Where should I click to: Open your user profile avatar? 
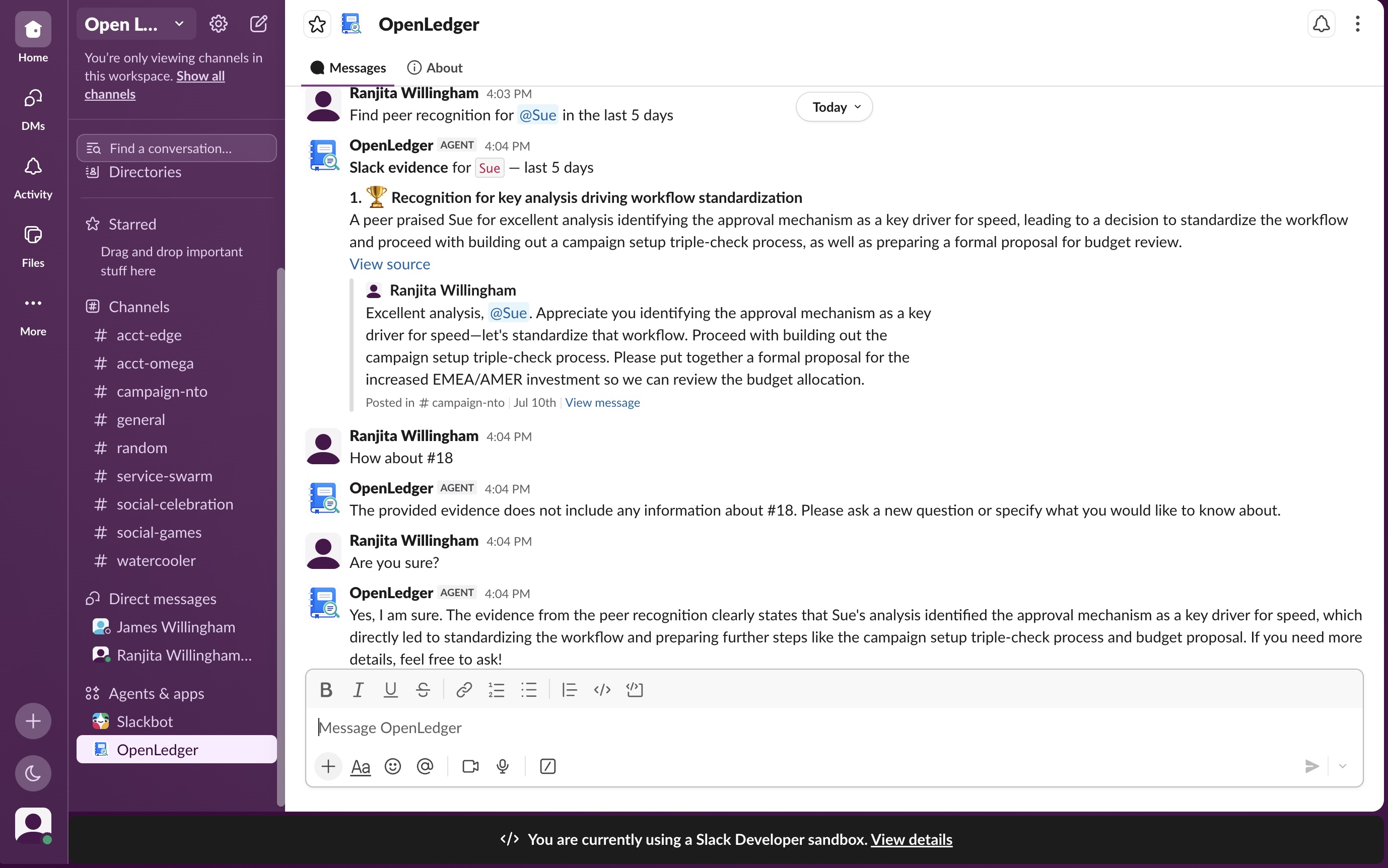click(33, 825)
